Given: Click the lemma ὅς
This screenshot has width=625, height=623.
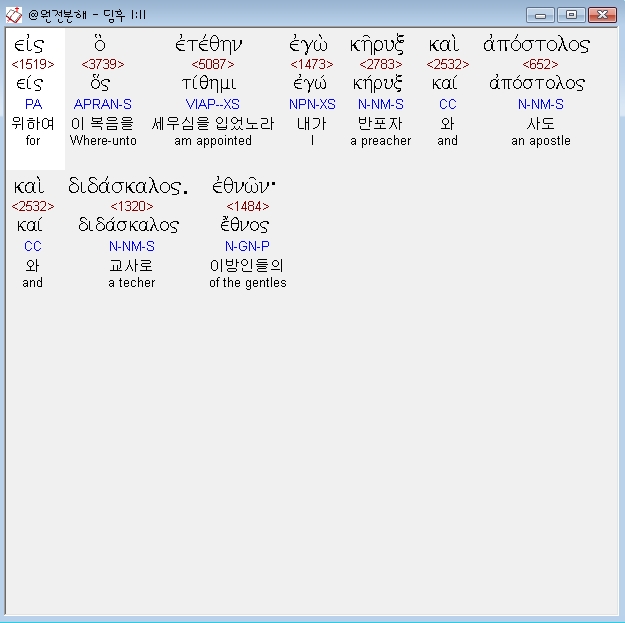Looking at the screenshot, I should [100, 83].
